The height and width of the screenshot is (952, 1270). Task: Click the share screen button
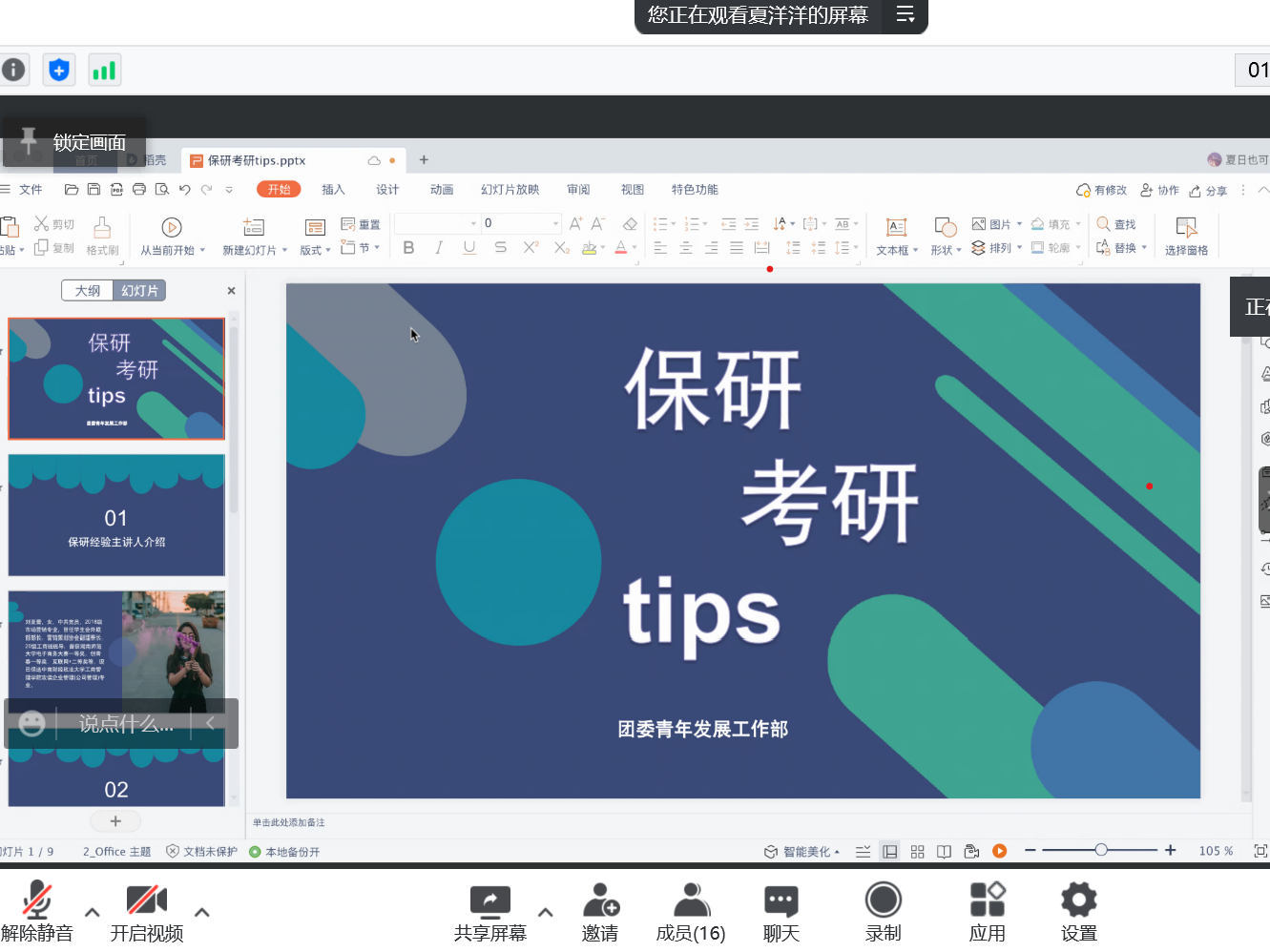click(x=489, y=900)
